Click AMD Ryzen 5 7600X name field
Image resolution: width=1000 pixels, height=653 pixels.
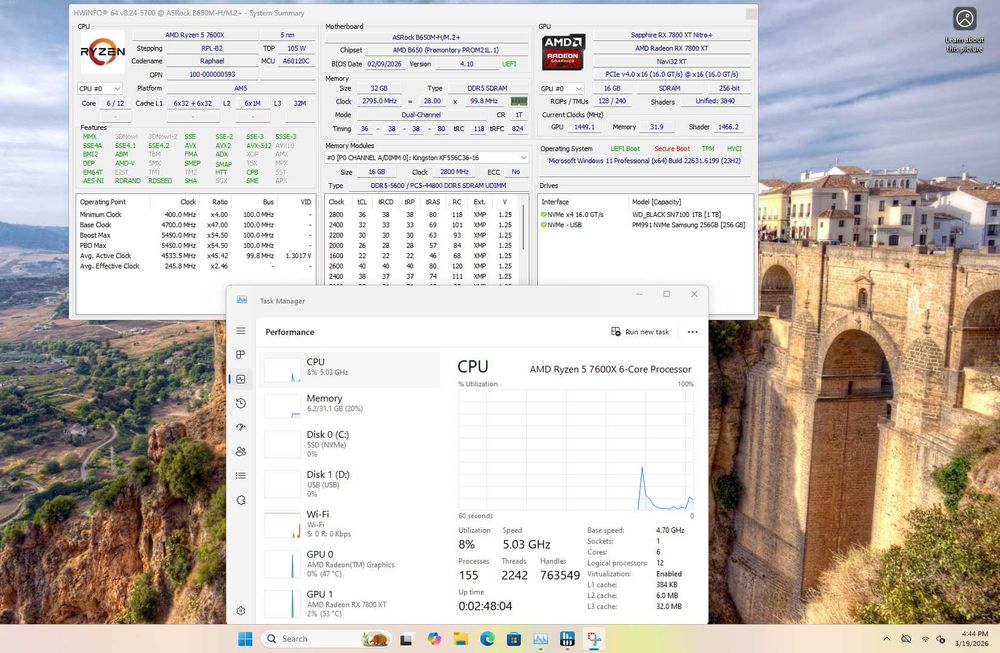pos(195,35)
